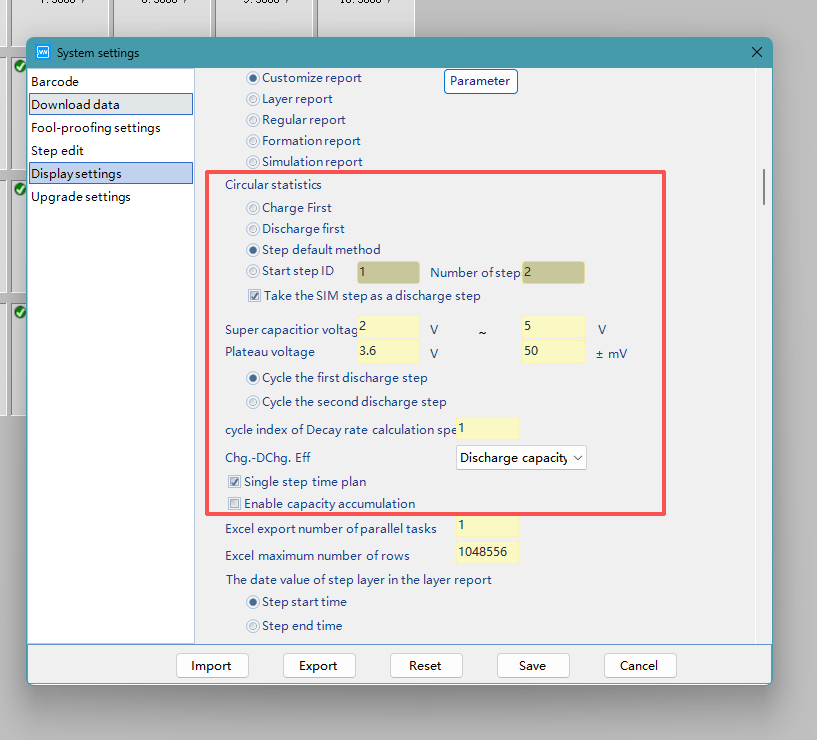Enable capacity accumulation
The image size is (817, 740).
point(234,503)
